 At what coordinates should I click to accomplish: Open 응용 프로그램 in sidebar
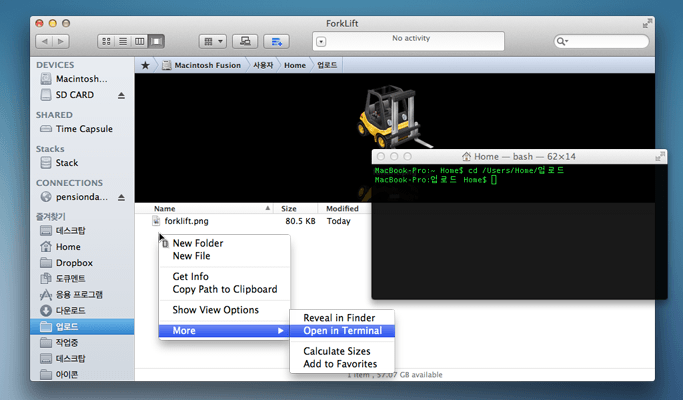tap(71, 295)
